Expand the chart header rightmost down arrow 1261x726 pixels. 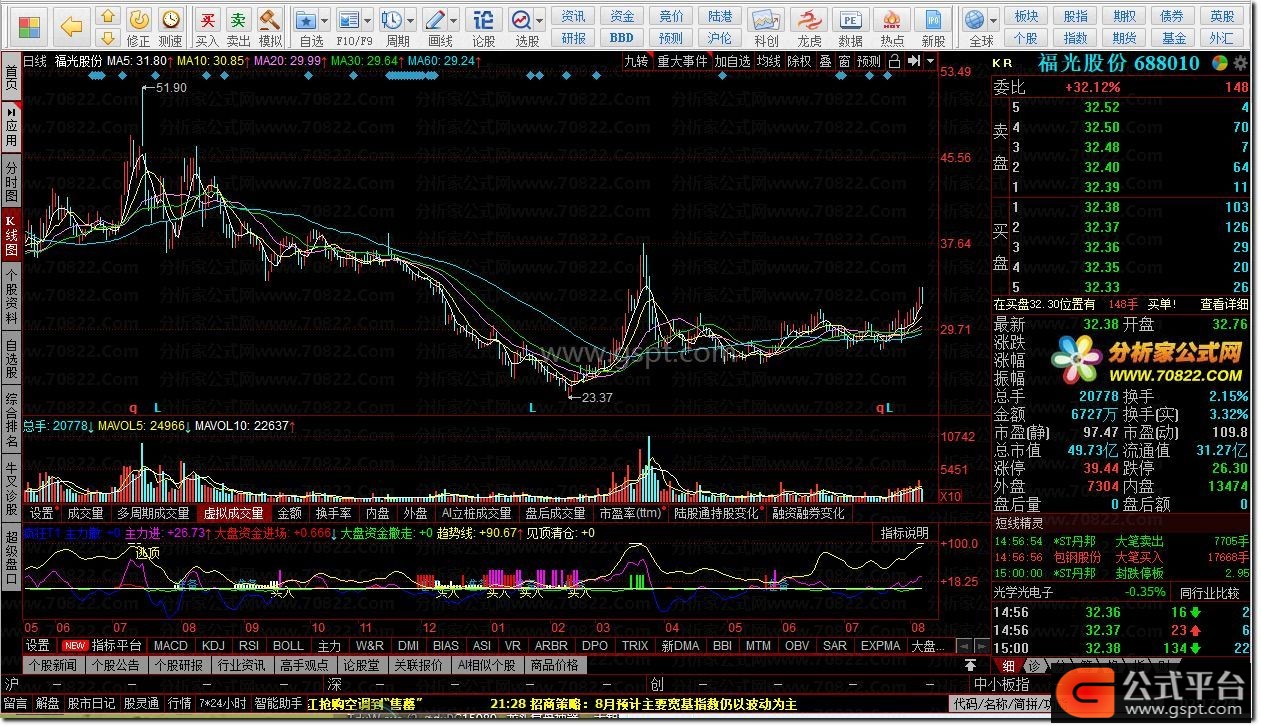click(x=930, y=61)
